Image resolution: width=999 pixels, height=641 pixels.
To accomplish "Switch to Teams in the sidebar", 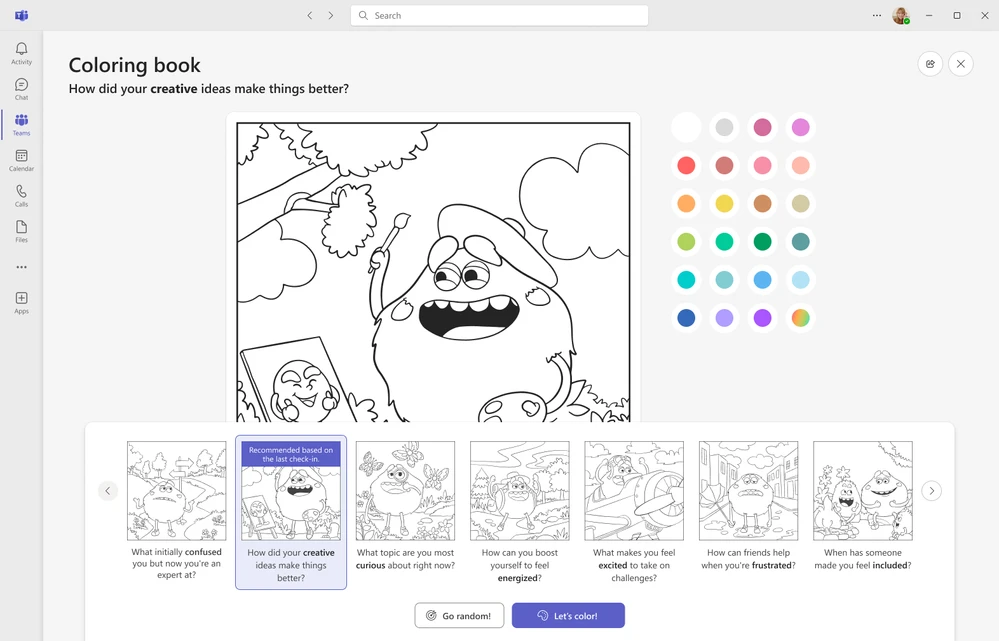I will pos(21,123).
